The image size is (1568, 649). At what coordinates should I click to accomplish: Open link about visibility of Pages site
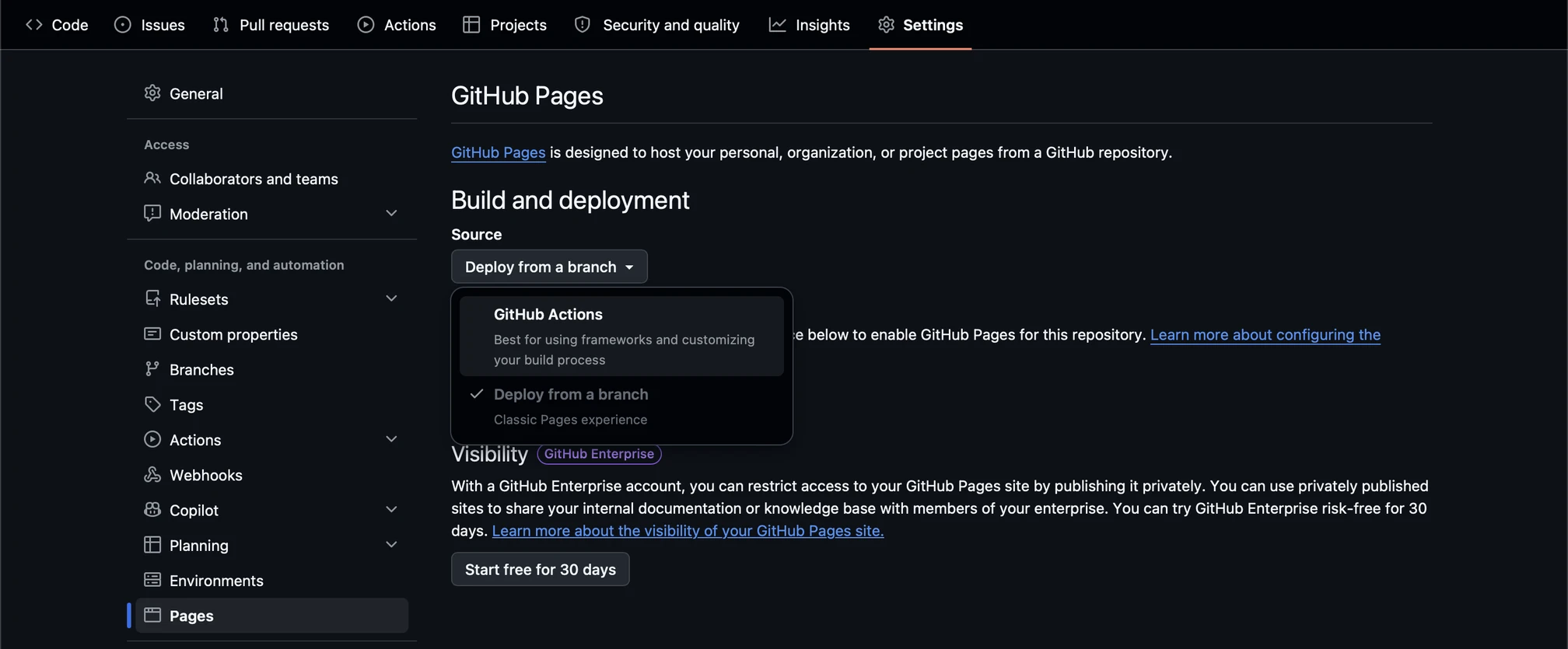(x=688, y=530)
